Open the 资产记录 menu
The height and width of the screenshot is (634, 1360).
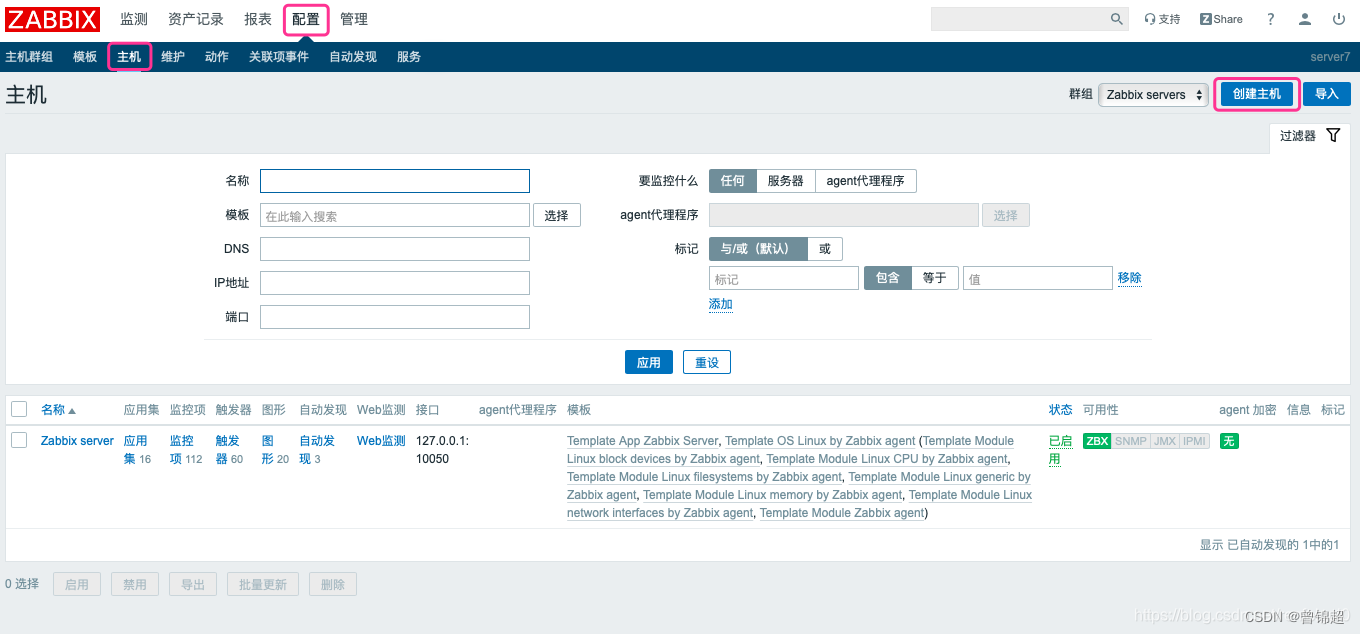(x=196, y=19)
